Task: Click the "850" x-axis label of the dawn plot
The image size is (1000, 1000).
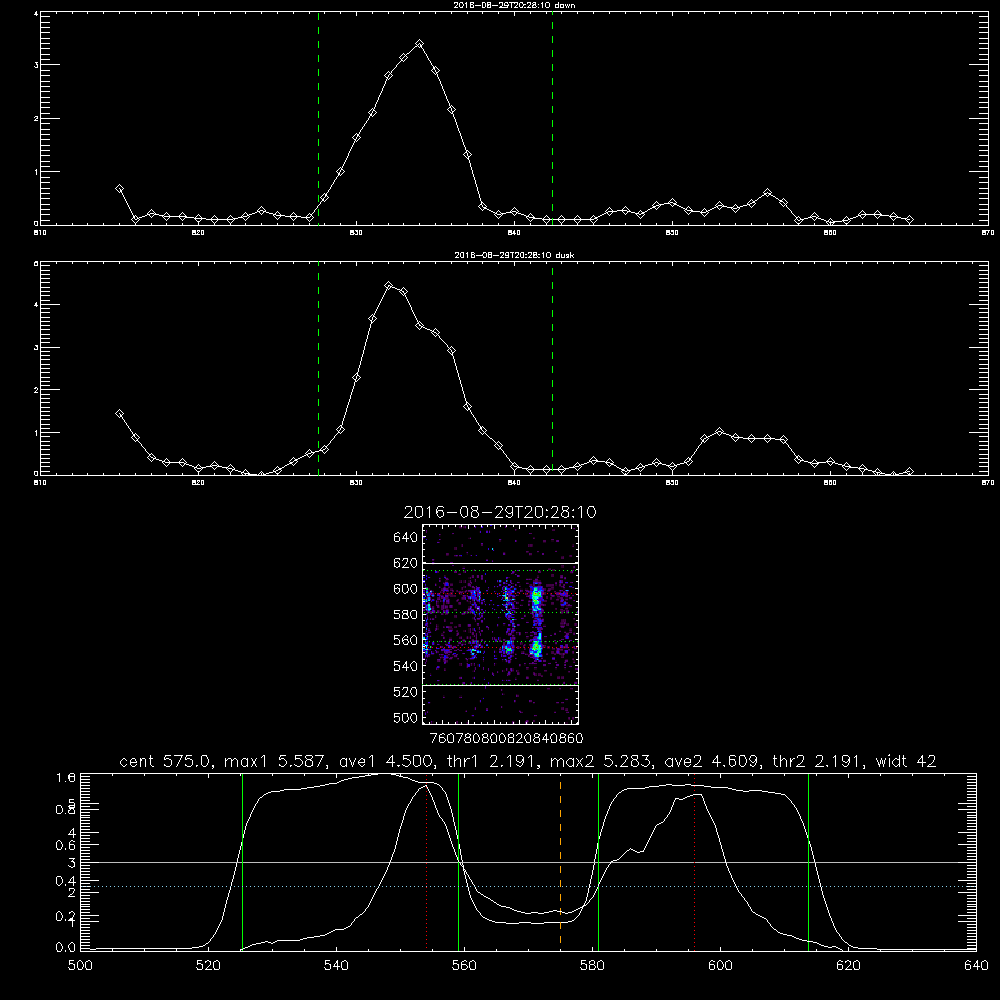Action: click(x=672, y=233)
